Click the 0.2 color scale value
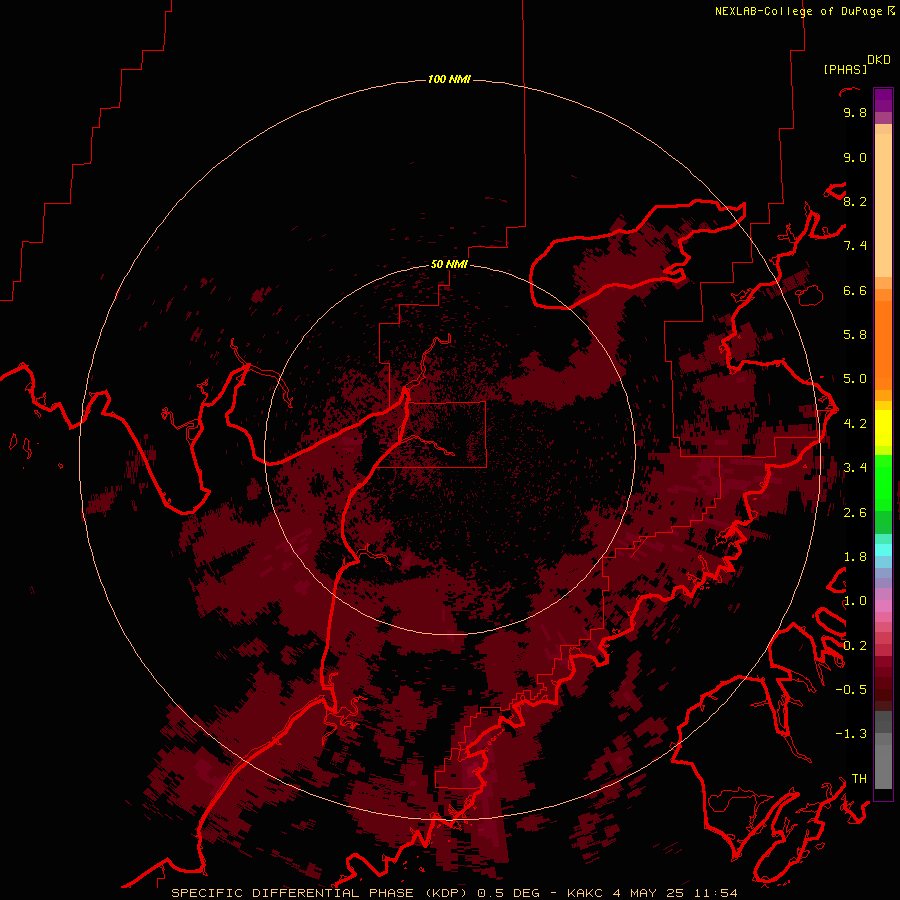This screenshot has height=900, width=900. click(x=855, y=646)
